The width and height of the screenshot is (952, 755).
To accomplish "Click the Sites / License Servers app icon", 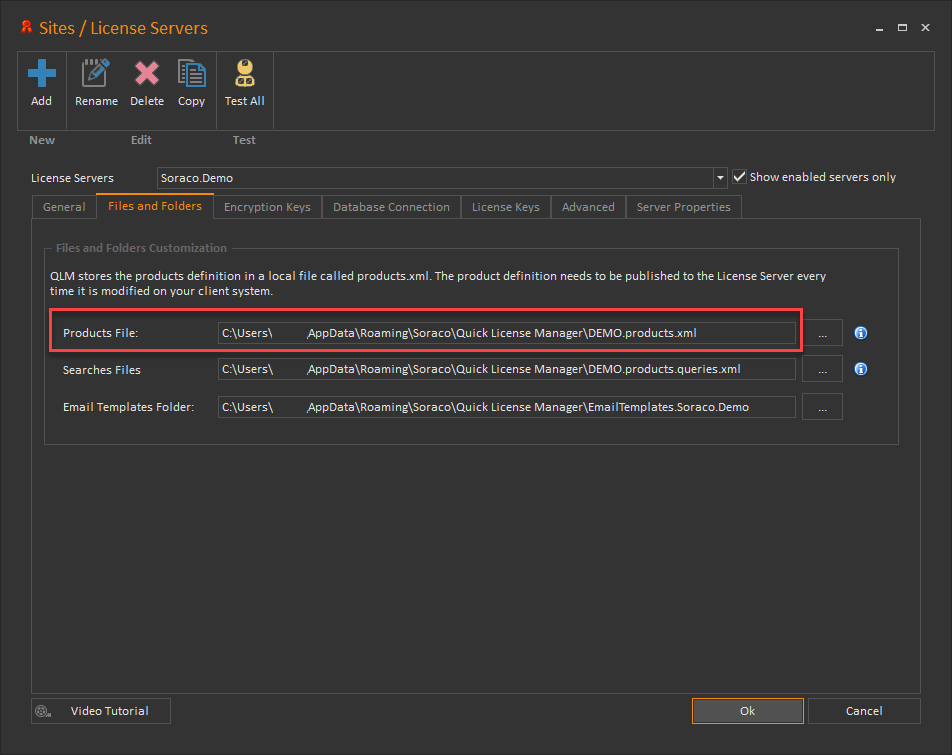I will (x=26, y=27).
